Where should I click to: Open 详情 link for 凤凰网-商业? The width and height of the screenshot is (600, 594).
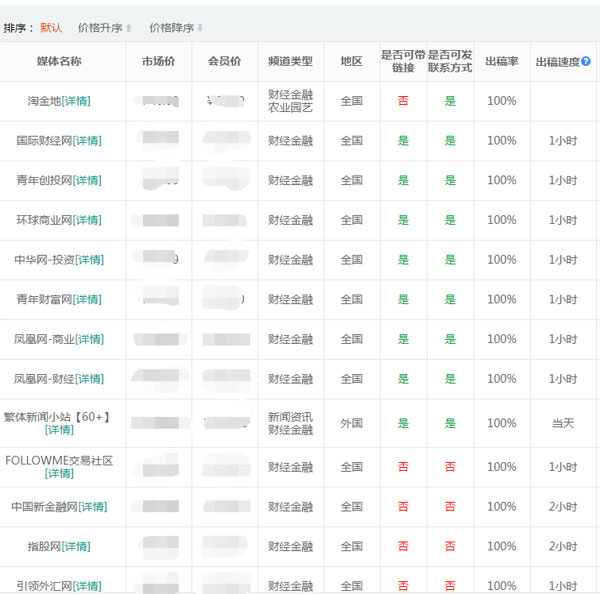(90, 339)
